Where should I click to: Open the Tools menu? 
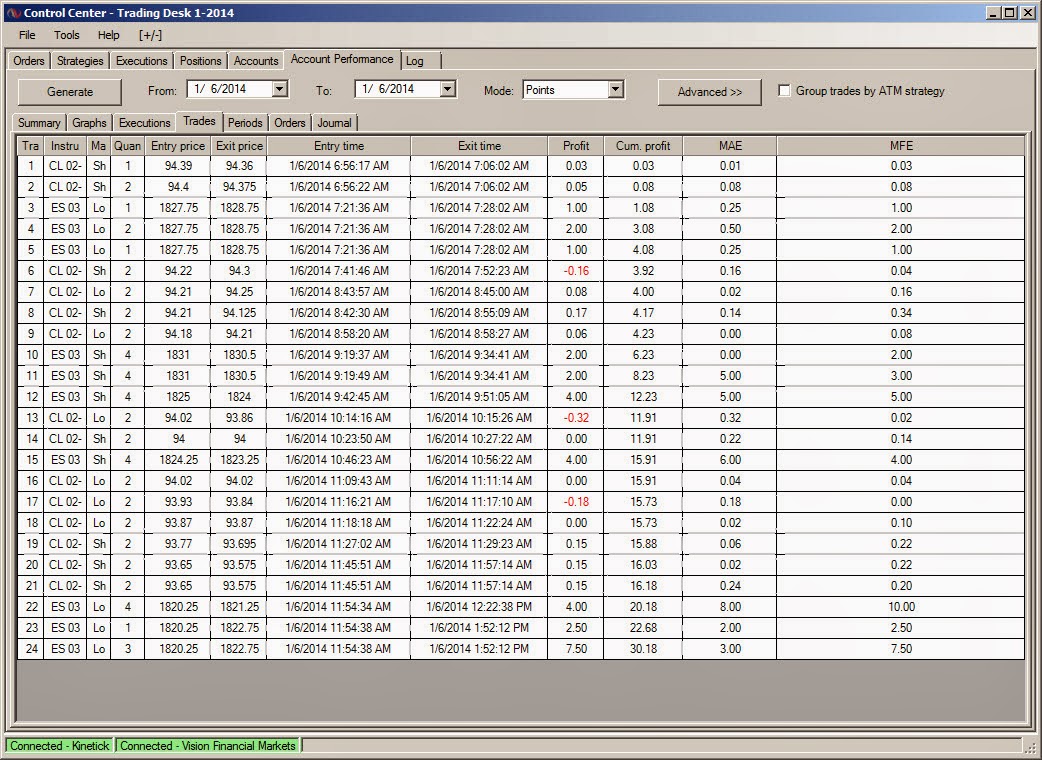click(66, 35)
